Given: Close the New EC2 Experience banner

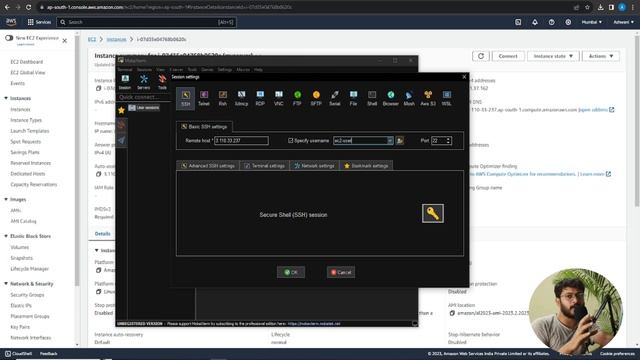Looking at the screenshot, I should (x=64, y=41).
